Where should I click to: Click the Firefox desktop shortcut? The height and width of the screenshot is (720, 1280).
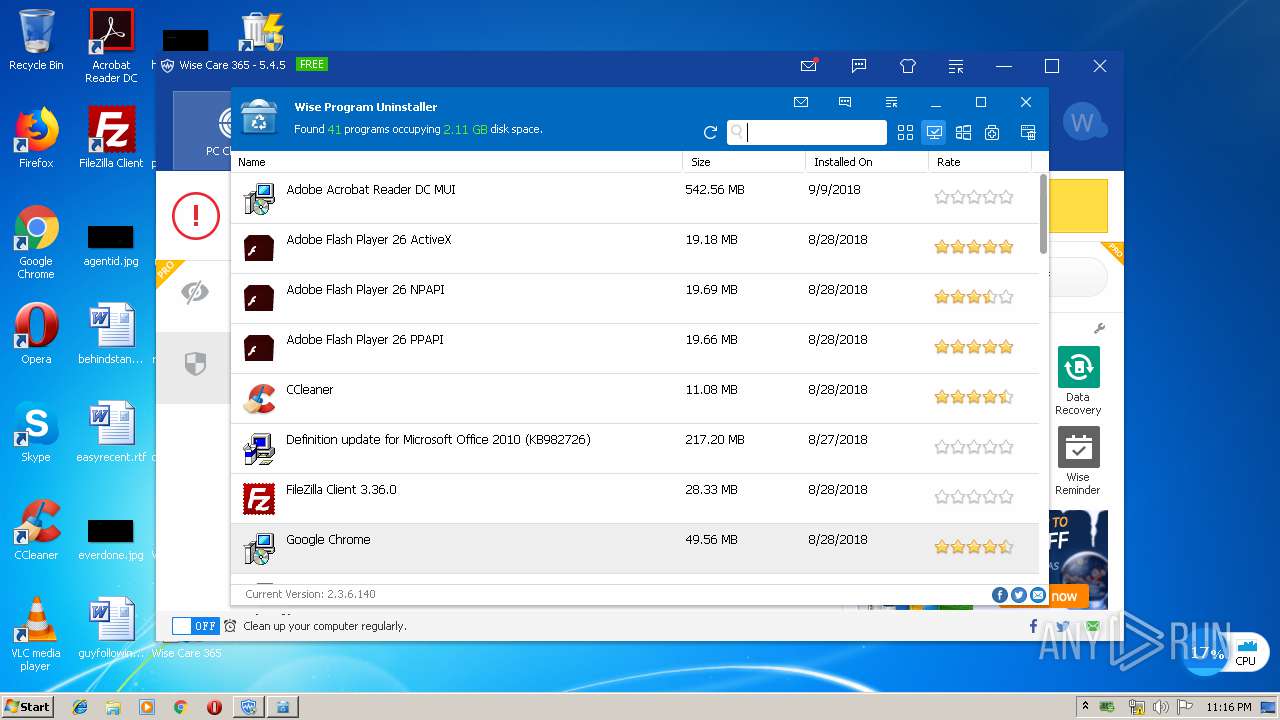pos(36,138)
